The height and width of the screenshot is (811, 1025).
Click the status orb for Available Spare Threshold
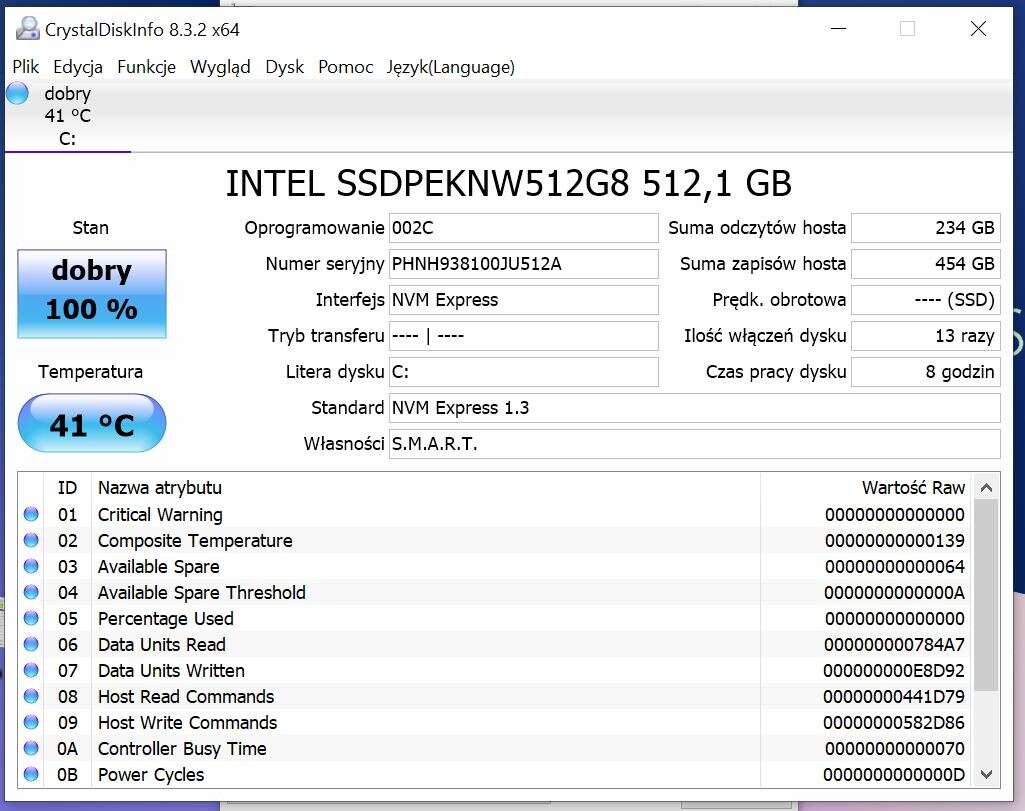[31, 592]
